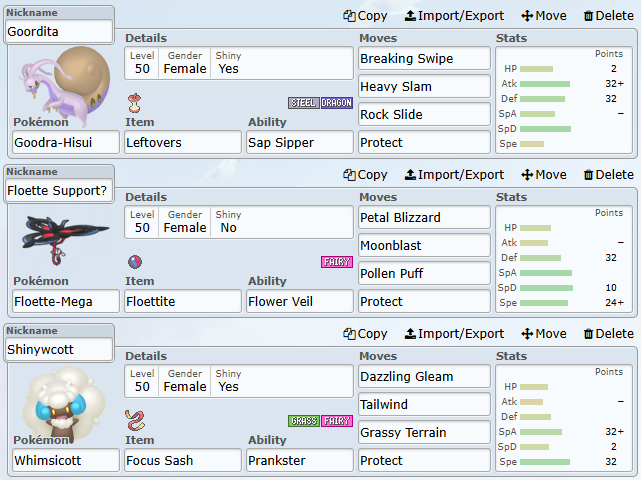641x480 pixels.
Task: Click the Whimsicott sprite image
Action: click(x=63, y=404)
